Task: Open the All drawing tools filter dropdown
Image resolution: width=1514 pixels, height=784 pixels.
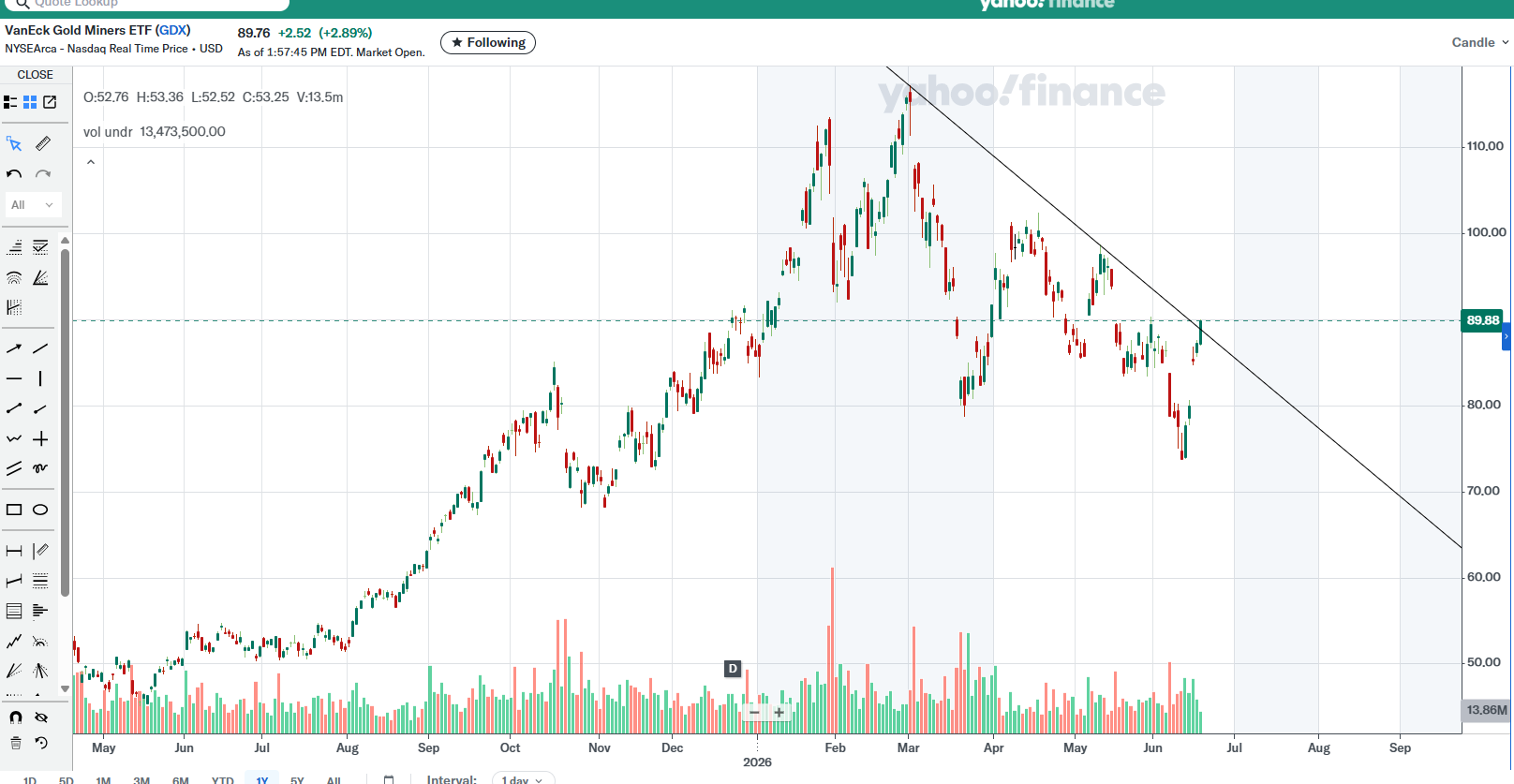Action: (x=33, y=204)
